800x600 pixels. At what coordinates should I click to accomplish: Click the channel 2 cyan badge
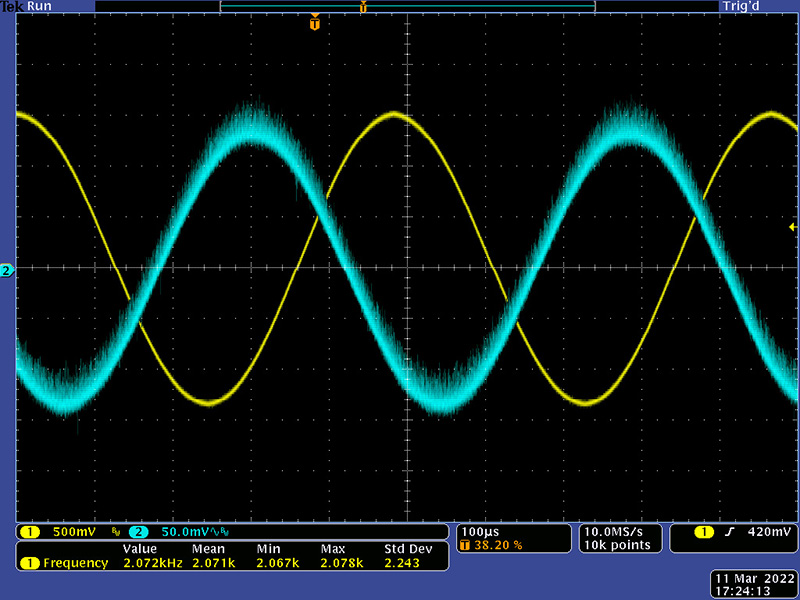pos(138,532)
